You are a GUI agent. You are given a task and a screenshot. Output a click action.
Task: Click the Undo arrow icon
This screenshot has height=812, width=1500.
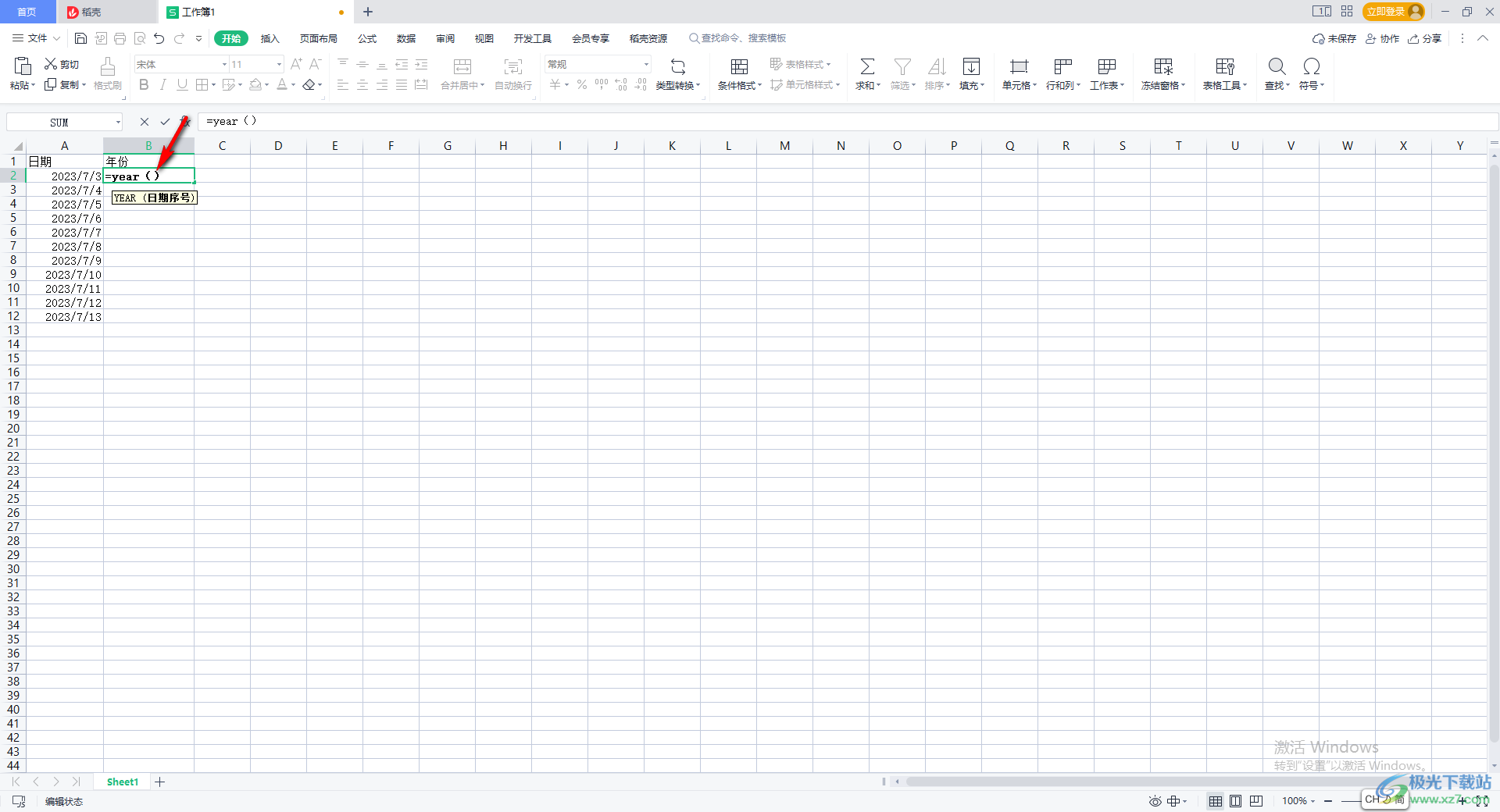[159, 38]
